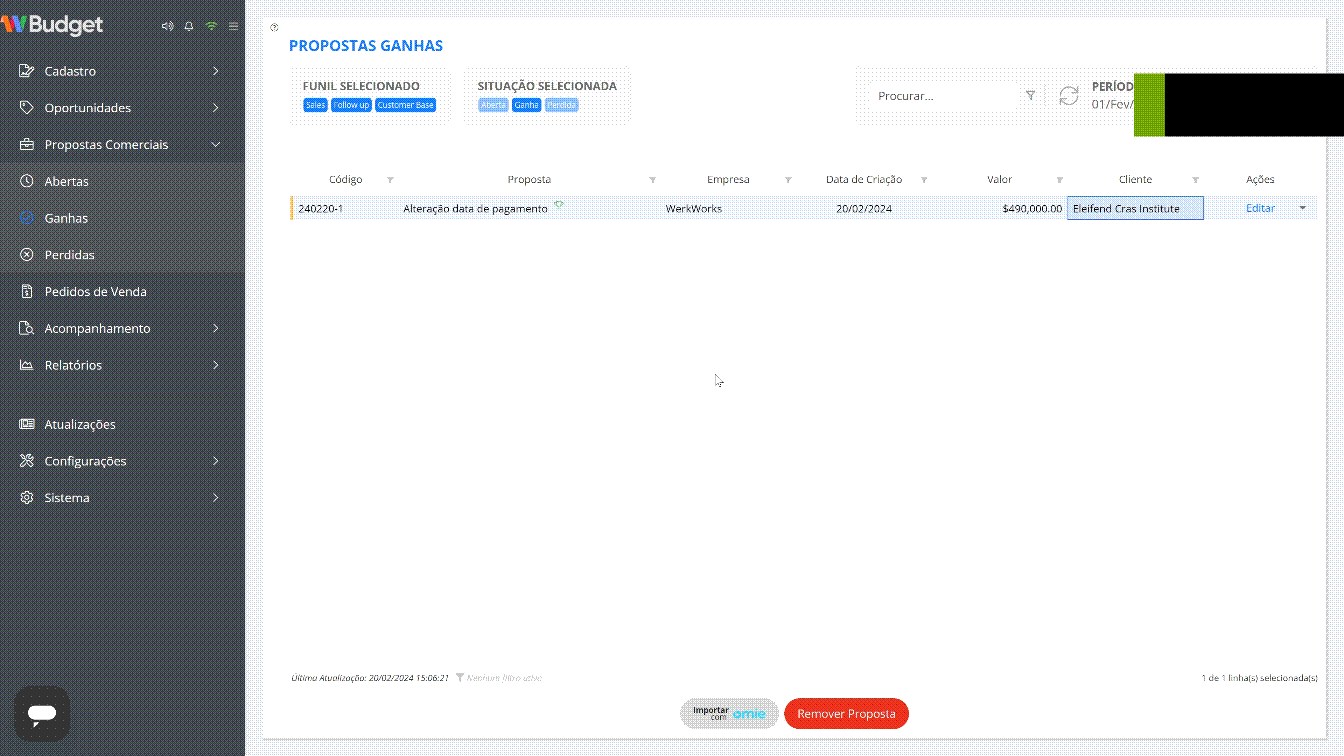Click the green Wi-Fi connection status icon

(211, 26)
